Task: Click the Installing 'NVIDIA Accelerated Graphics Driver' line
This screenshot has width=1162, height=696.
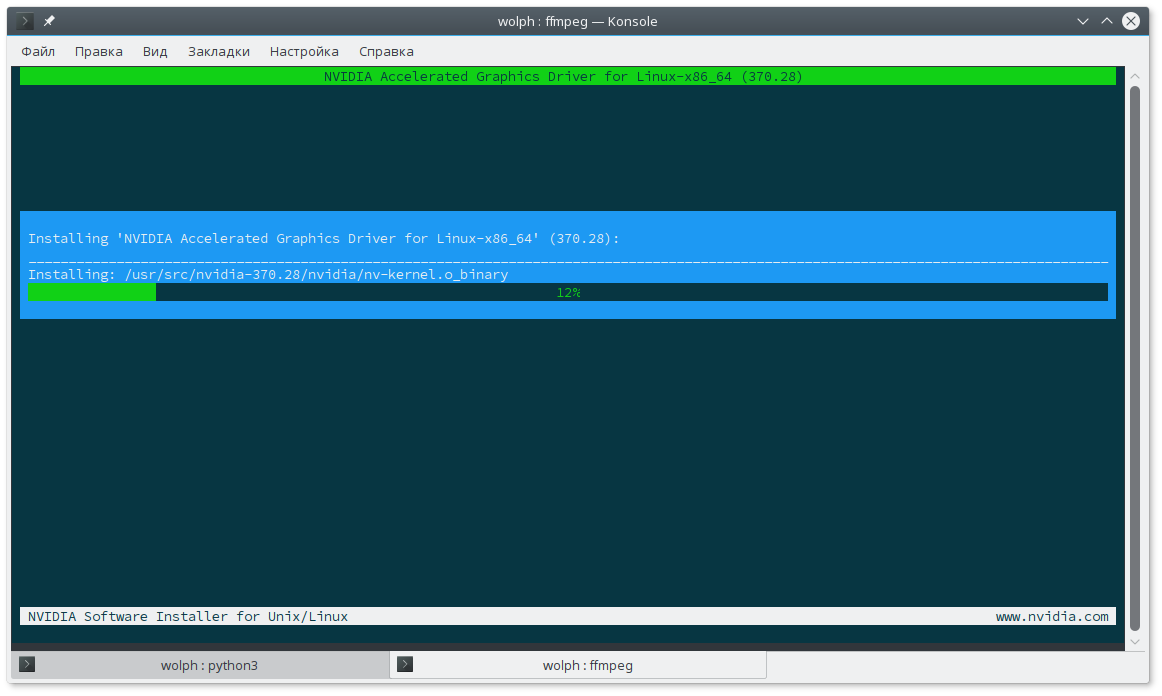Action: [x=323, y=239]
